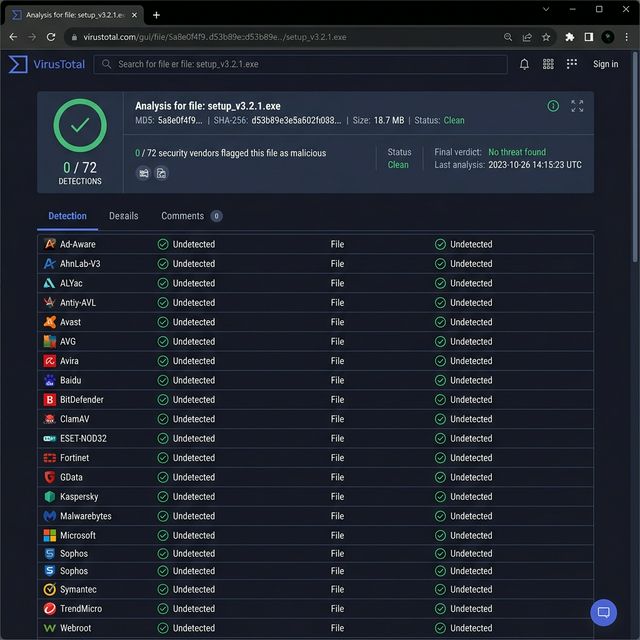Click the BitDefender vendor icon

tap(50, 400)
